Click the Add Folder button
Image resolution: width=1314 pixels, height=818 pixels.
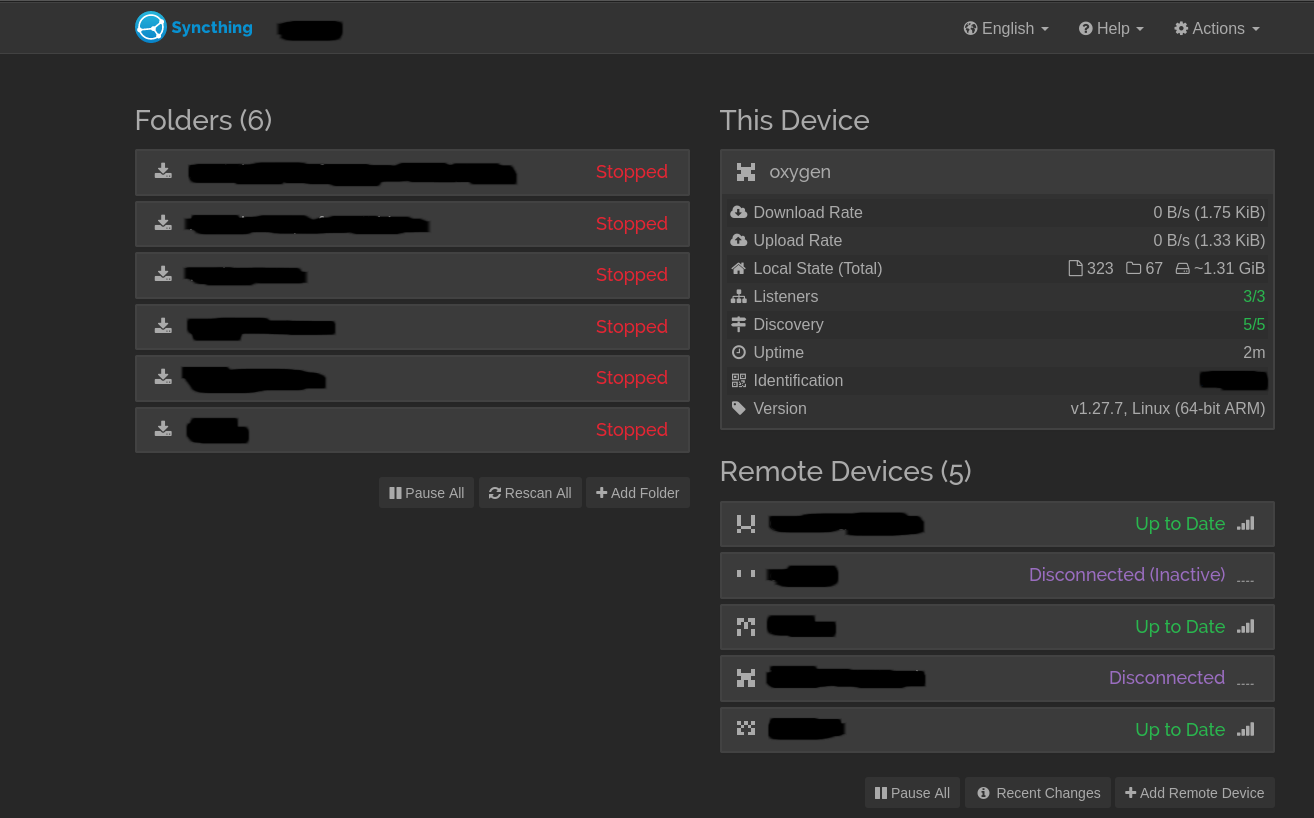point(638,493)
